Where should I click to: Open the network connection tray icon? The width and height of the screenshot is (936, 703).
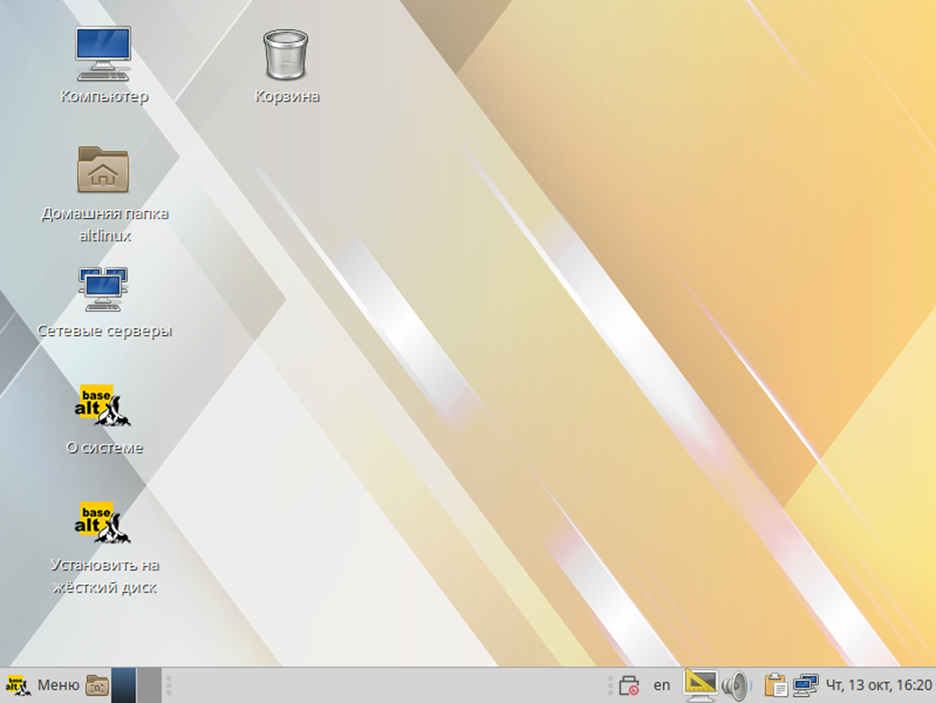805,685
